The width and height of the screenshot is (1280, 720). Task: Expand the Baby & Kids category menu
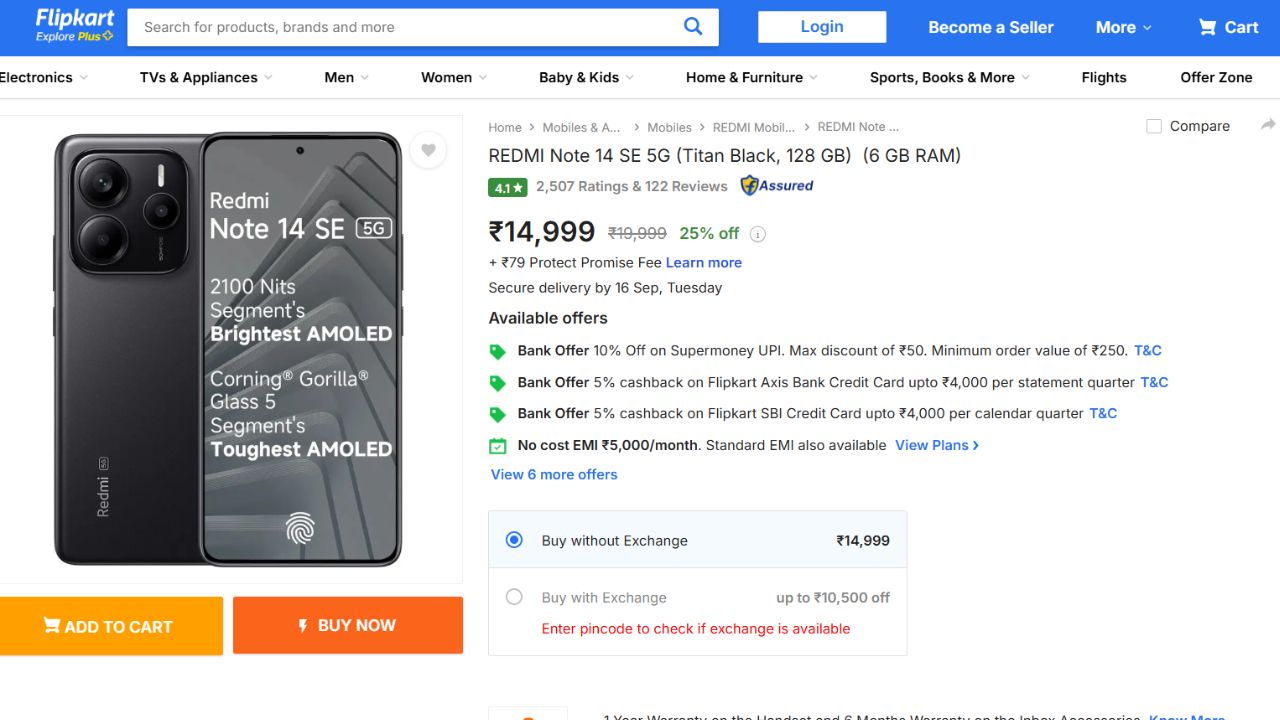pos(587,77)
